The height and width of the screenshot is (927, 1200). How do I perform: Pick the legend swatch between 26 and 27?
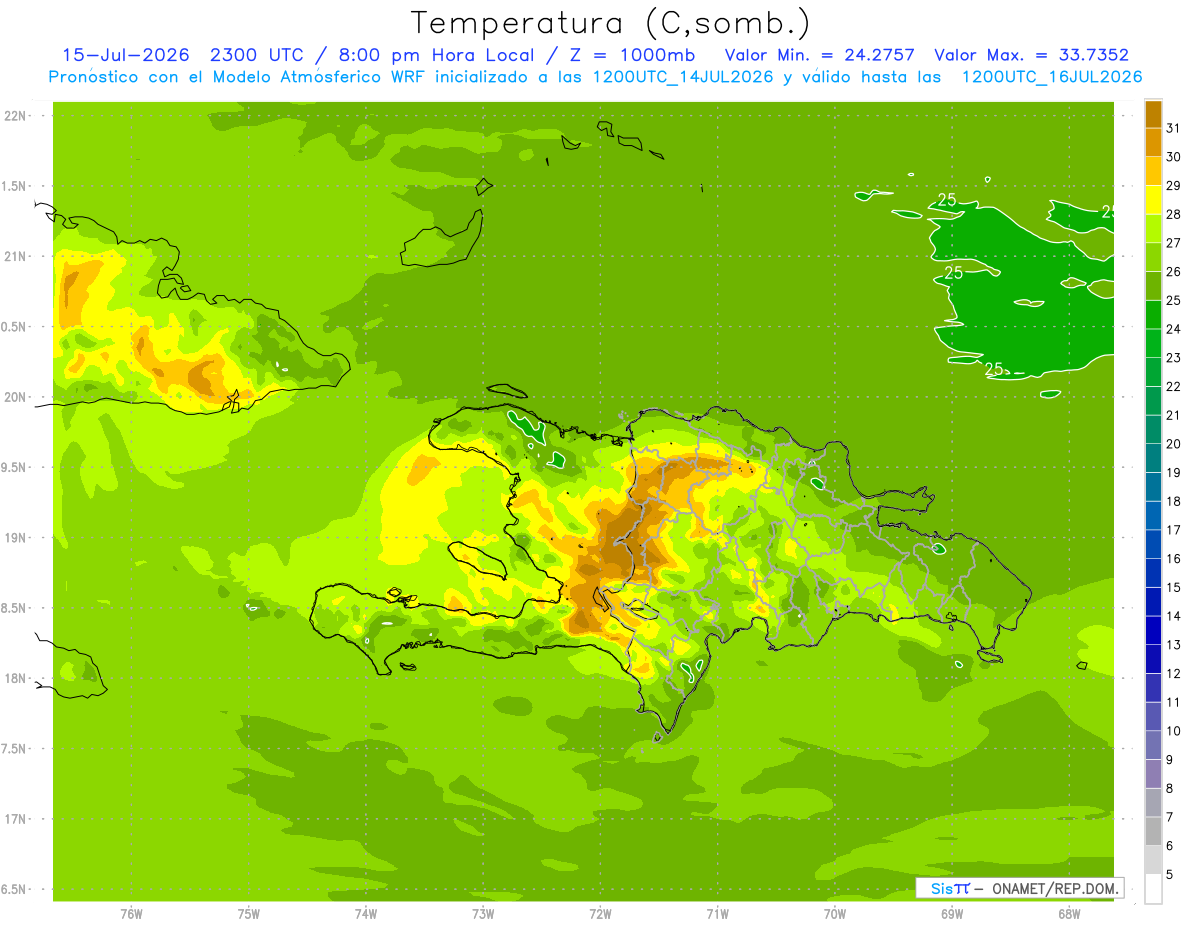[1153, 257]
